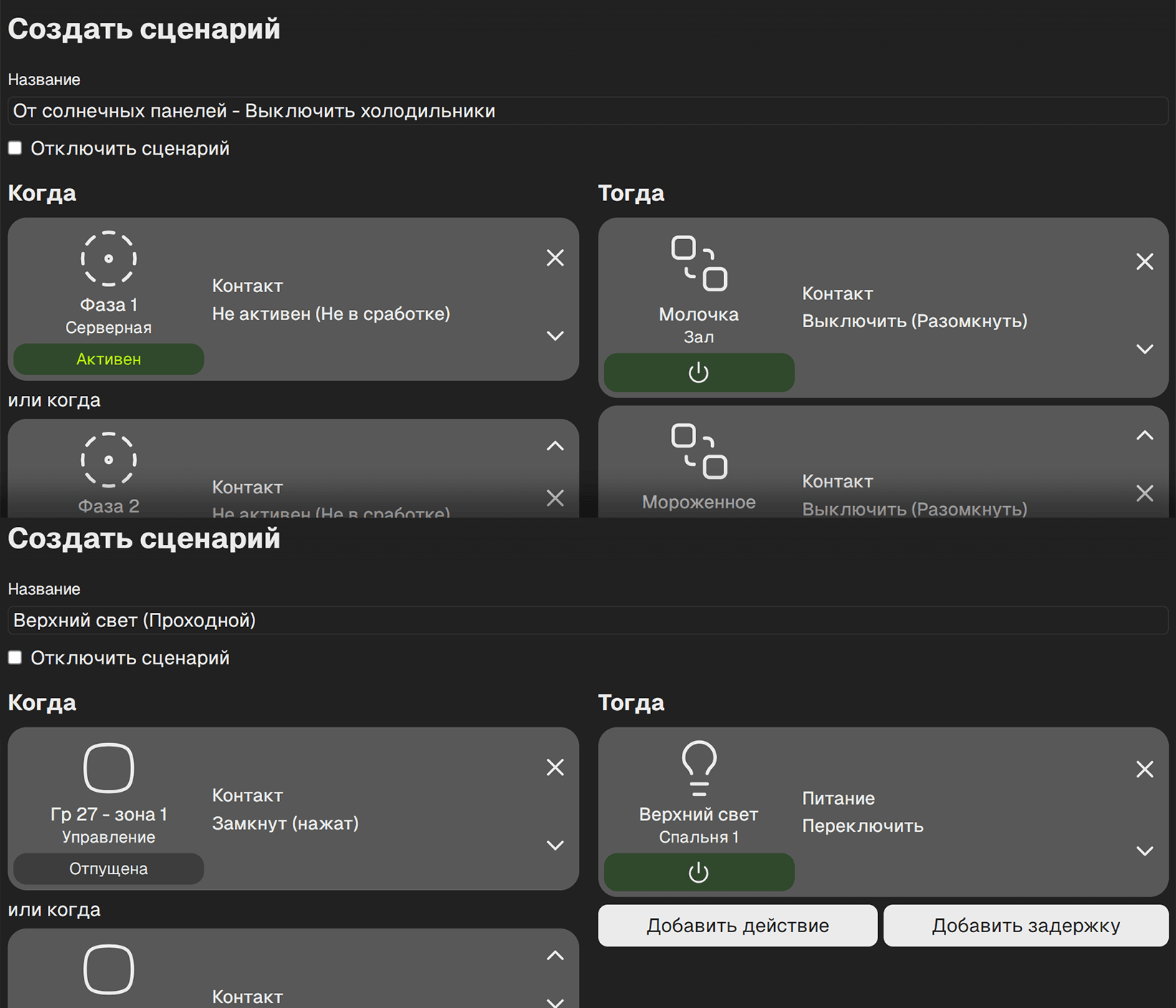Viewport: 1176px width, 1008px height.
Task: Remove the Фаза 1 condition with X
Action: click(555, 258)
